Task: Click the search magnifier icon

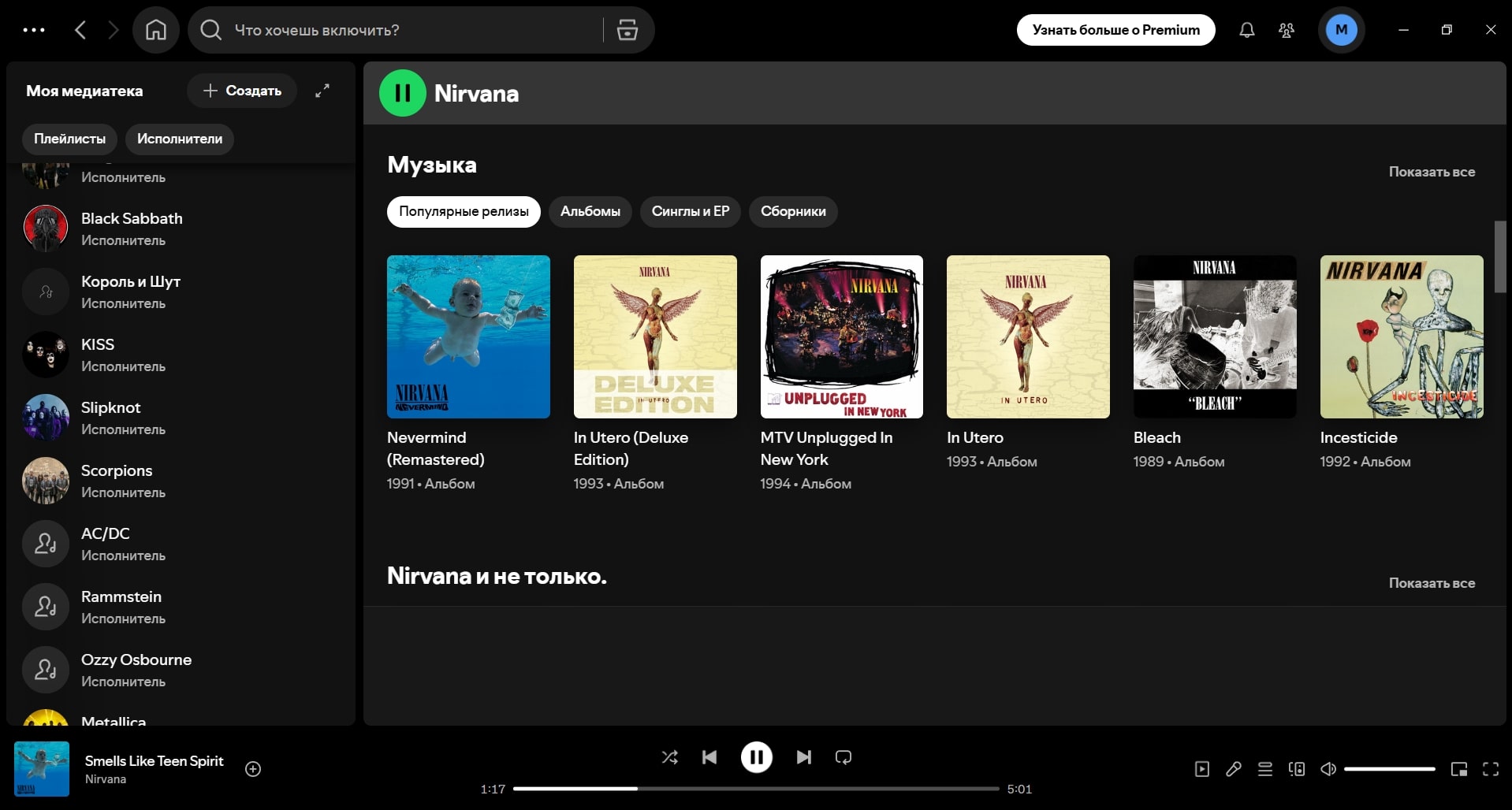Action: coord(210,30)
